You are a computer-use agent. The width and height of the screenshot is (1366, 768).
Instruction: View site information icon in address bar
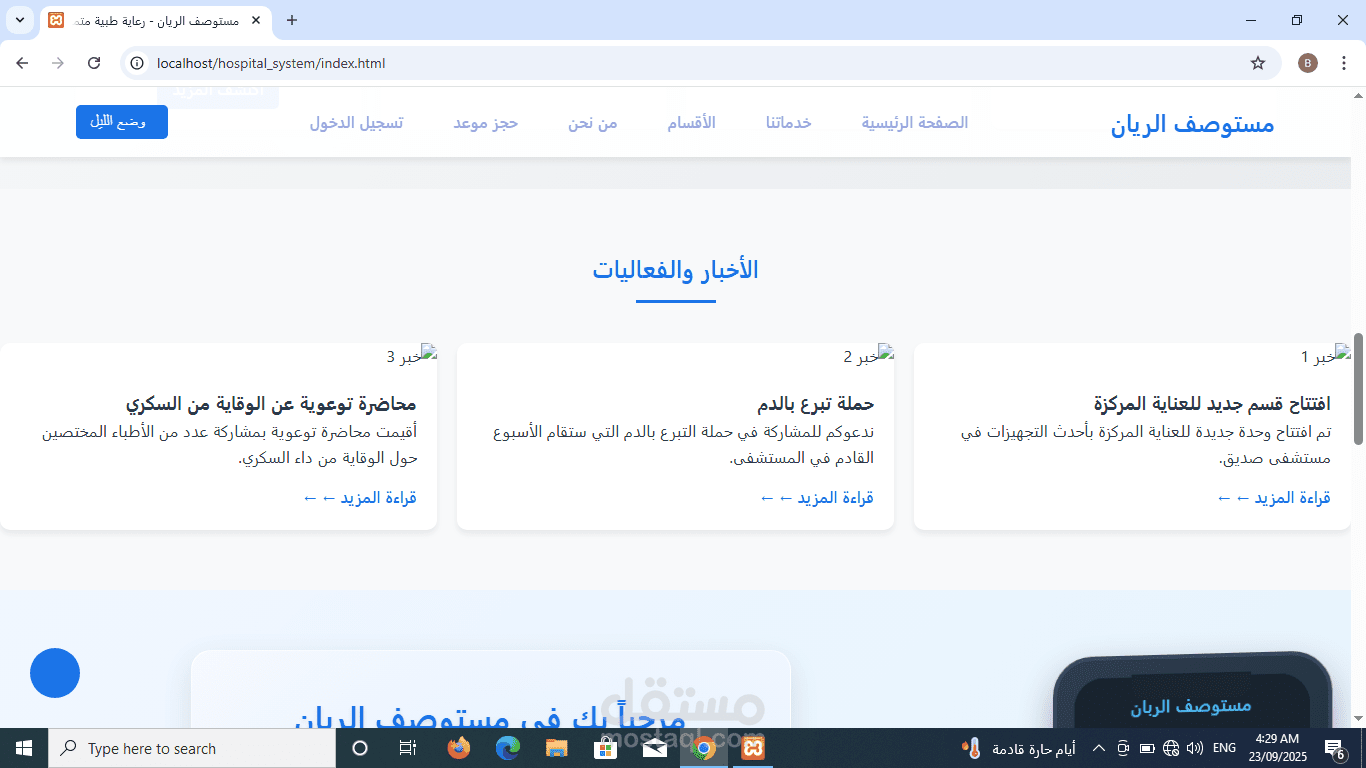point(138,63)
